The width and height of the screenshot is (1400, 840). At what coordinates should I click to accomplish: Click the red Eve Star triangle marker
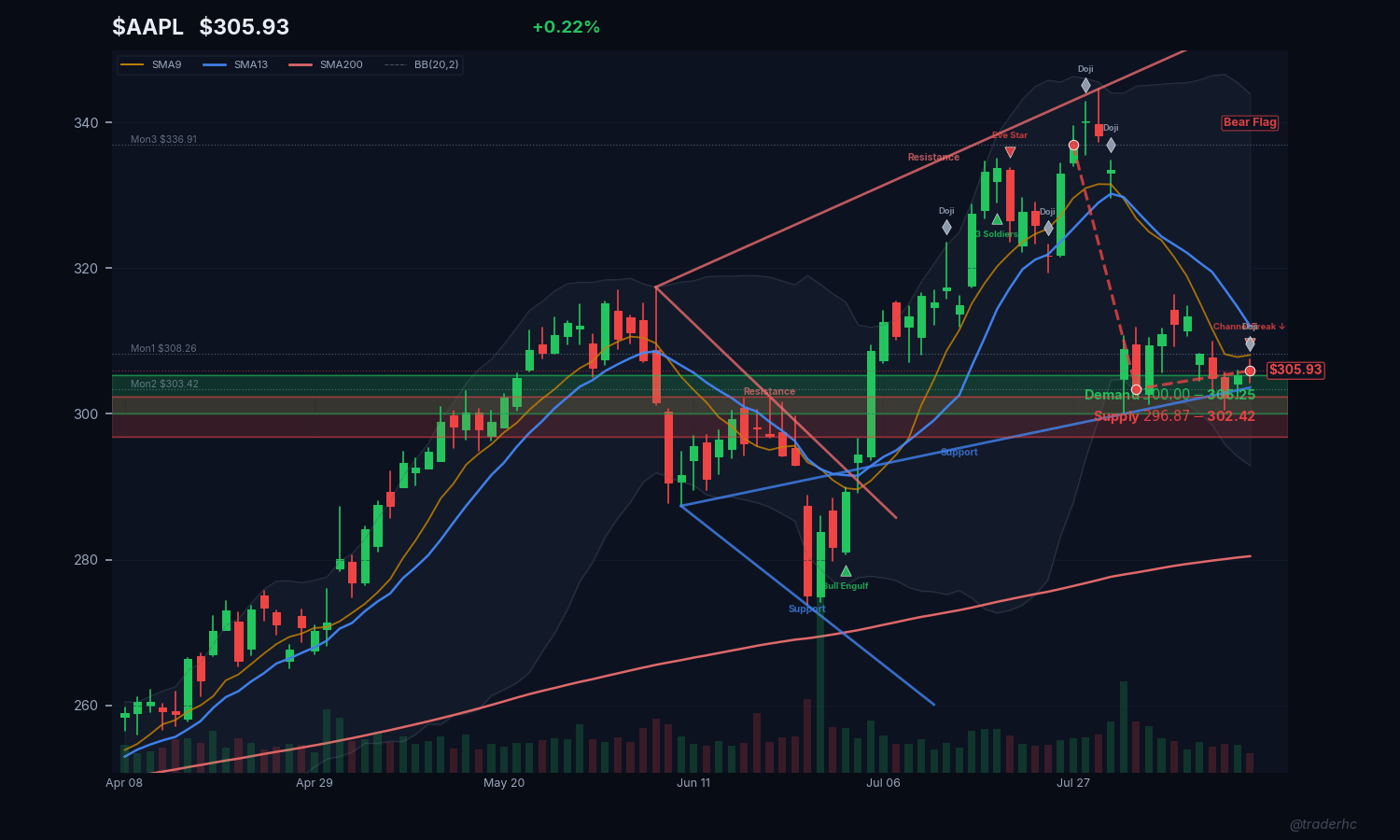tap(1010, 152)
